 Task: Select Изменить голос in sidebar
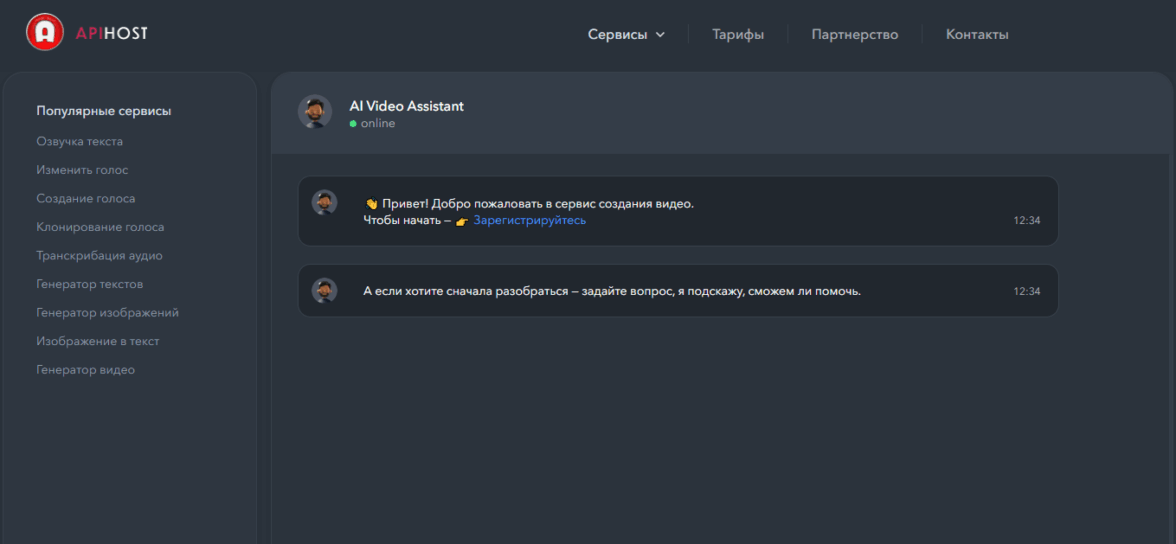82,170
